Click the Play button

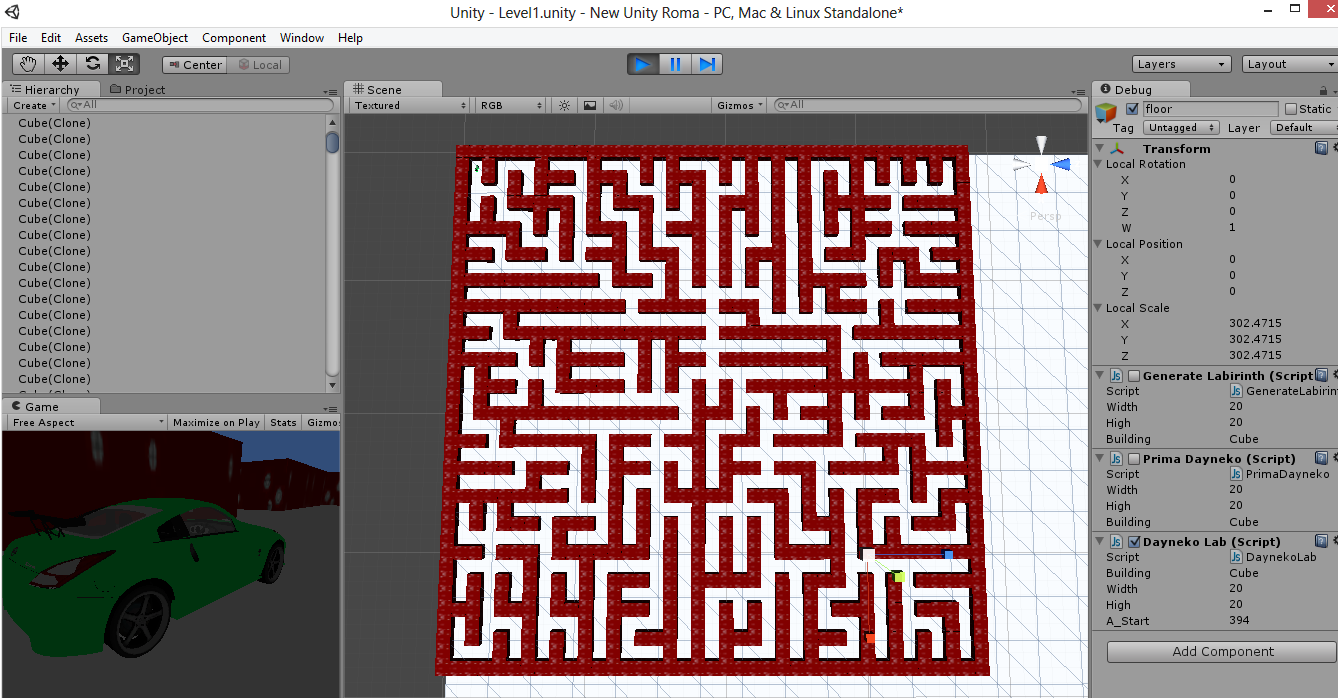[643, 64]
